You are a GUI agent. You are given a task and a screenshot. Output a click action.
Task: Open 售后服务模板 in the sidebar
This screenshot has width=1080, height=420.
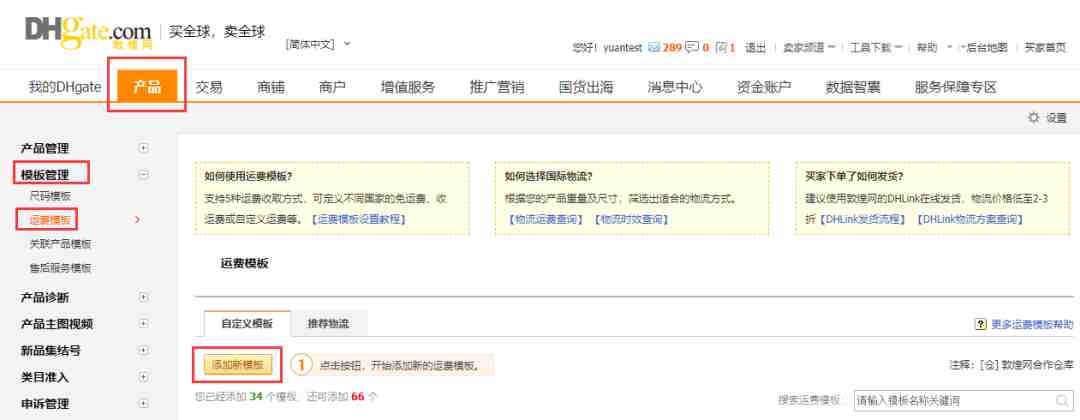pos(61,268)
